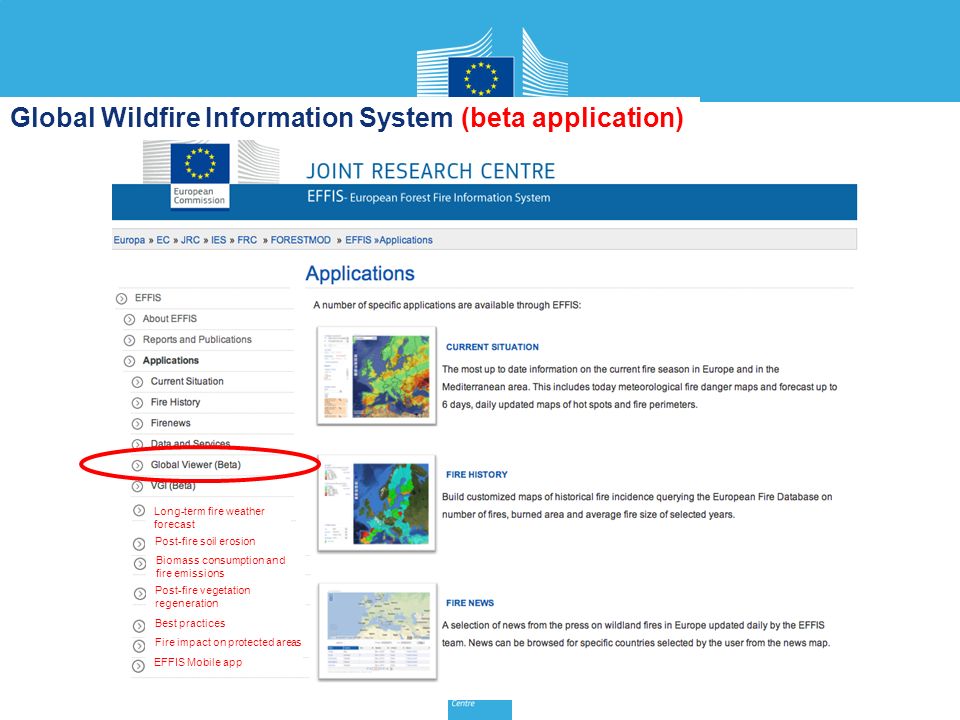960x720 pixels.
Task: Open Fire impact on protected areas entry
Action: pyautogui.click(x=228, y=642)
